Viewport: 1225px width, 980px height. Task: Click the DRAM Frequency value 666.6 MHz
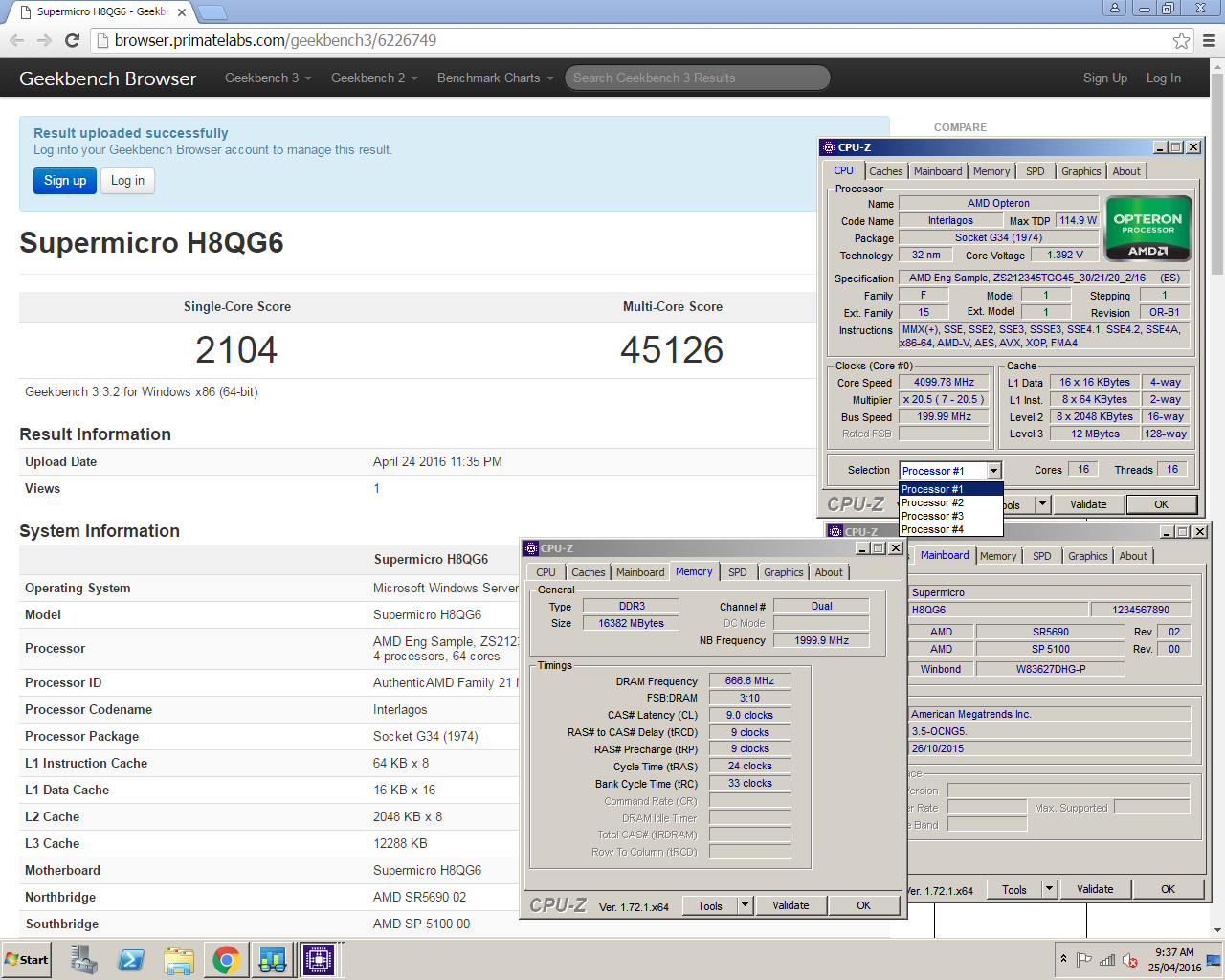749,680
